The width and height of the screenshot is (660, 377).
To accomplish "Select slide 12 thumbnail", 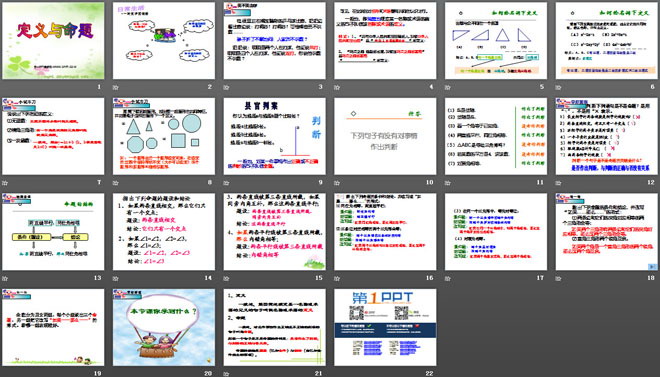I will (x=607, y=136).
